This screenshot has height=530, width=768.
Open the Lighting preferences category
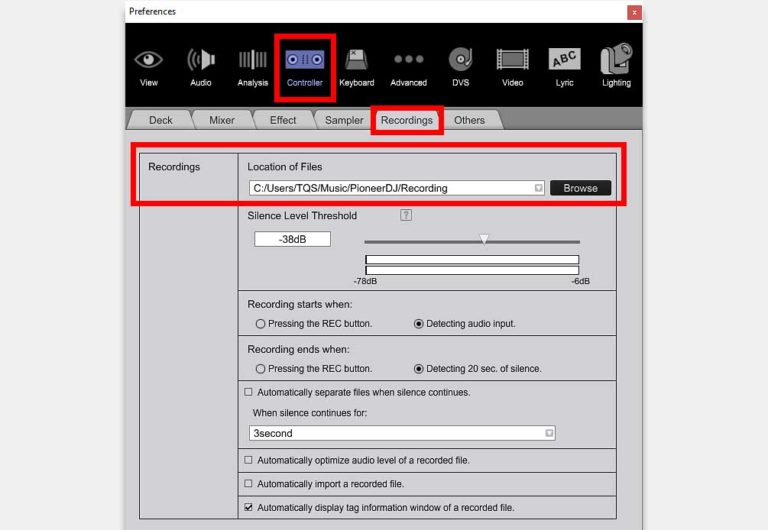[x=616, y=65]
